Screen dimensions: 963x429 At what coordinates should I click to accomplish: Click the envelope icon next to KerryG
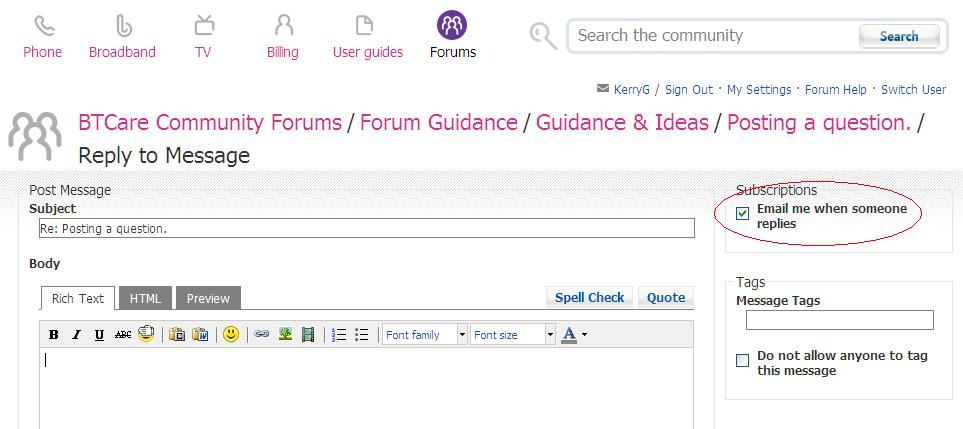click(602, 88)
